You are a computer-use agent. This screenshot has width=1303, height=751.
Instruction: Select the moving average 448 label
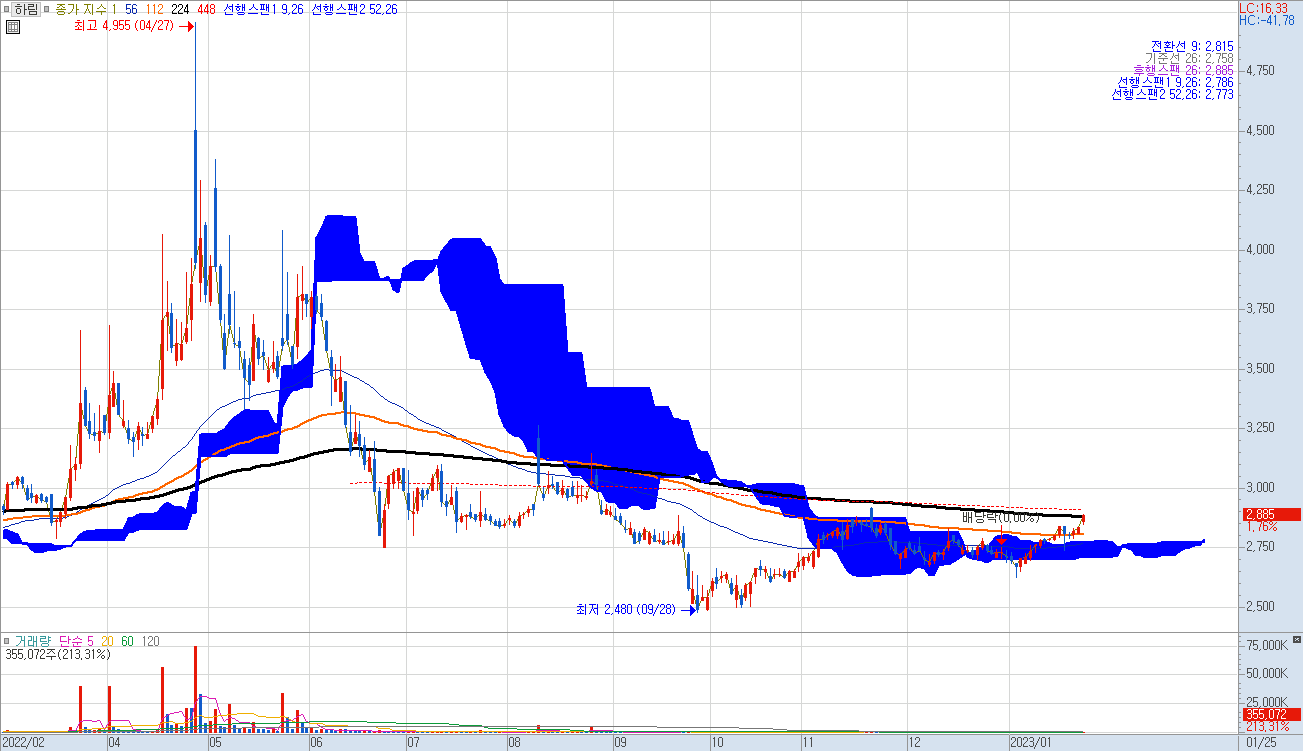pos(207,9)
